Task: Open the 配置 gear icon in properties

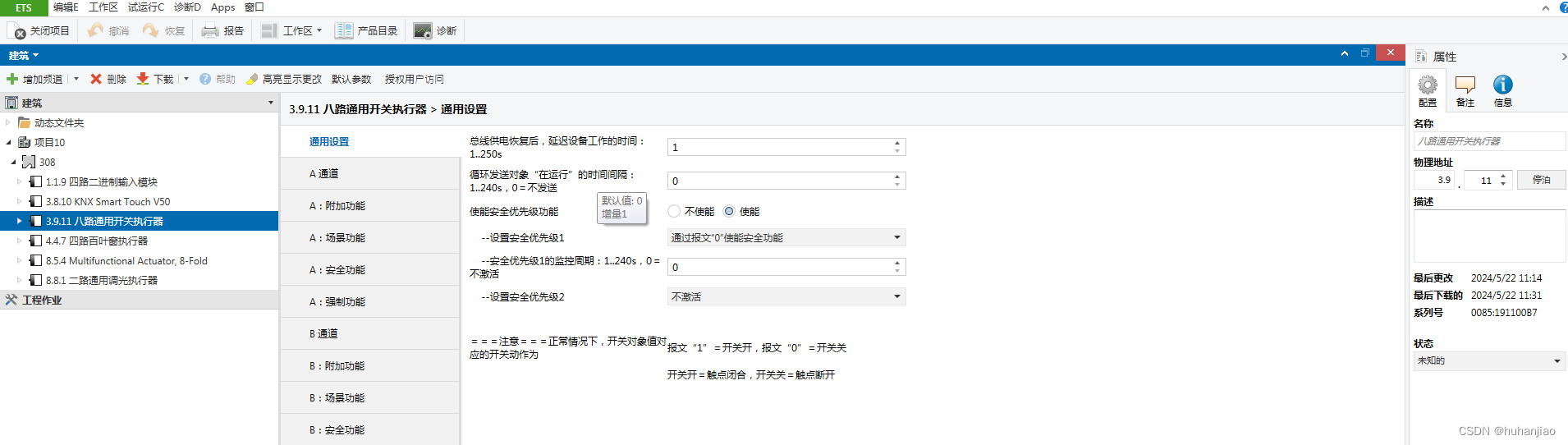Action: tap(1428, 85)
